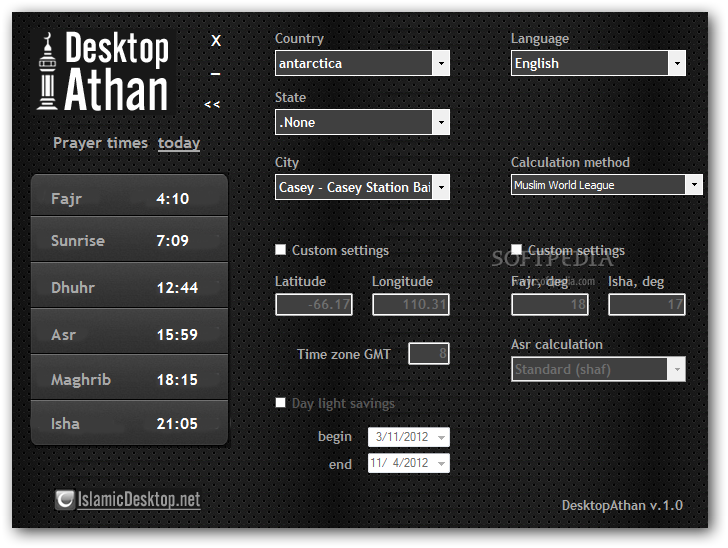Open the daylight savings begin date picker
Image resolution: width=728 pixels, height=548 pixels.
coord(409,437)
